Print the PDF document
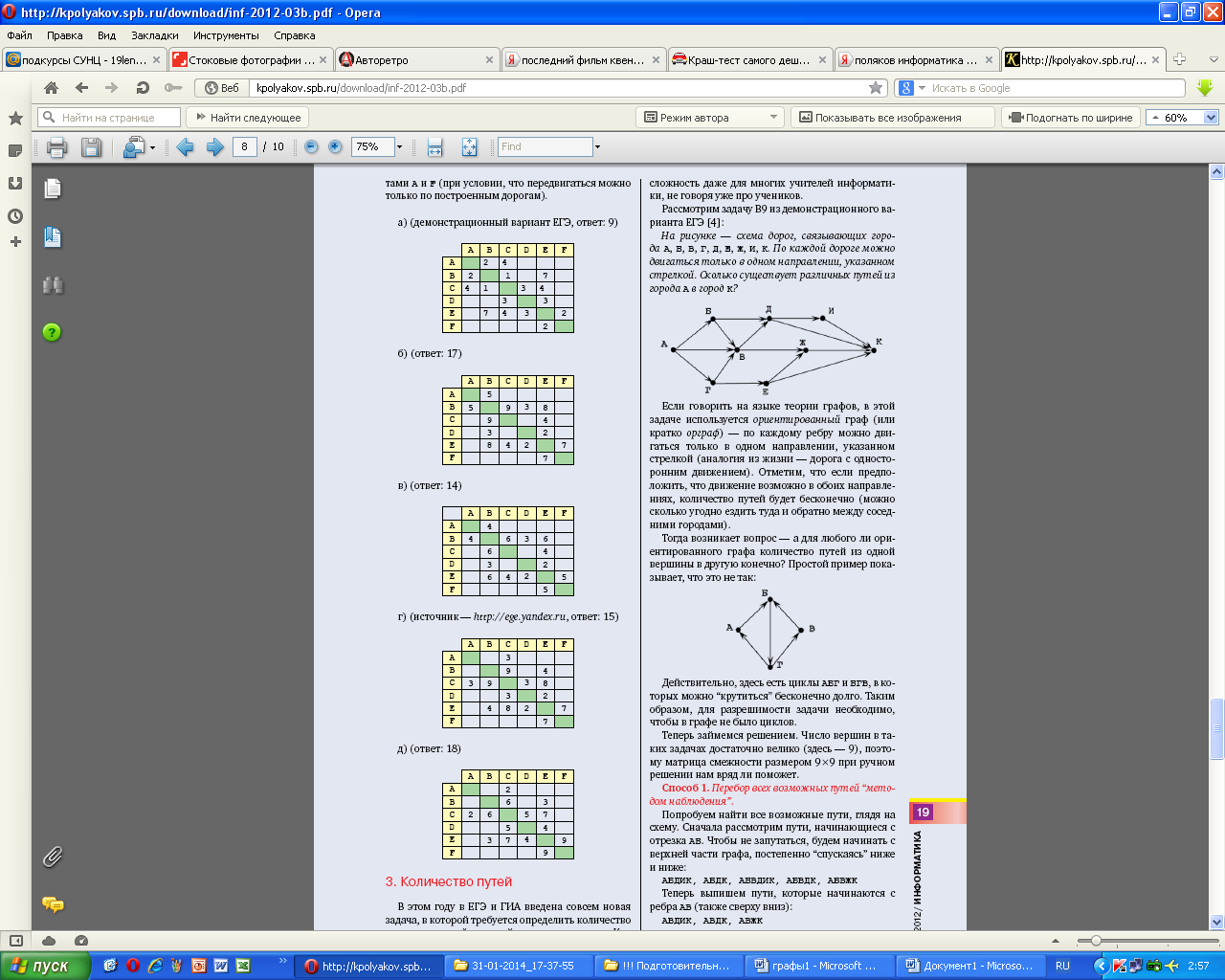The image size is (1225, 980). (x=57, y=147)
